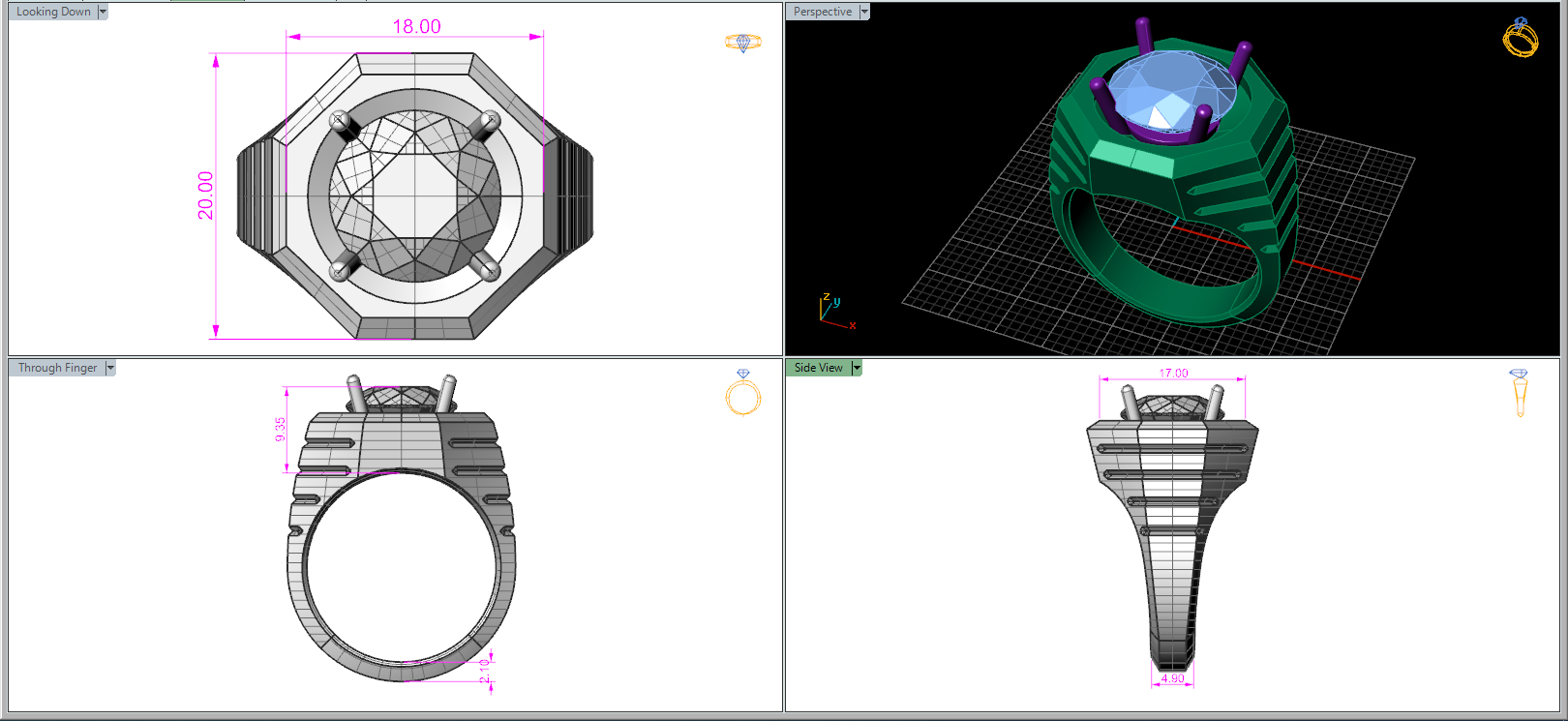The height and width of the screenshot is (721, 1568).
Task: Click the orange ring icon in Perspective viewport
Action: tap(1521, 38)
